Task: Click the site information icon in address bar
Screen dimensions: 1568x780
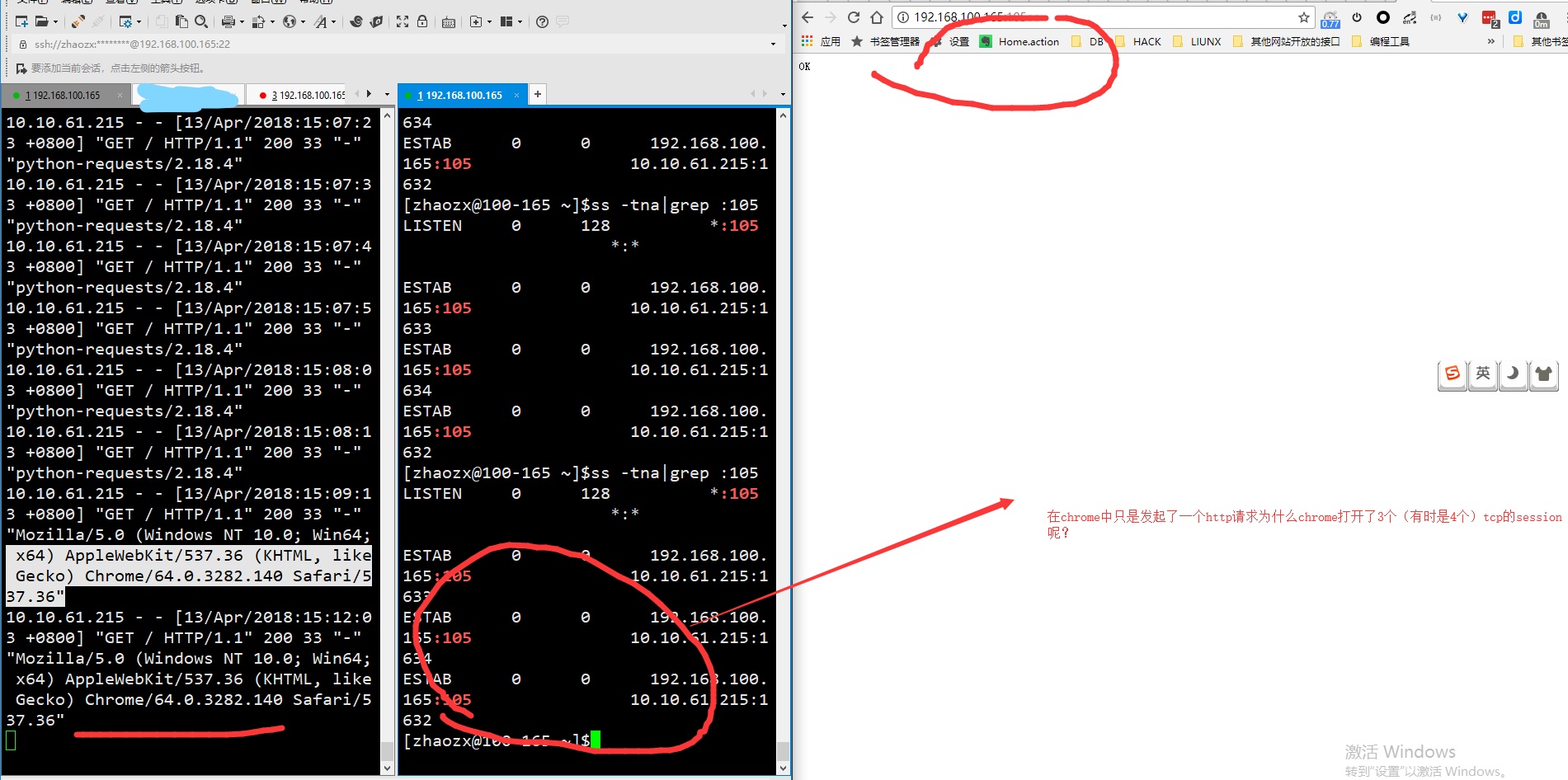Action: pyautogui.click(x=903, y=17)
